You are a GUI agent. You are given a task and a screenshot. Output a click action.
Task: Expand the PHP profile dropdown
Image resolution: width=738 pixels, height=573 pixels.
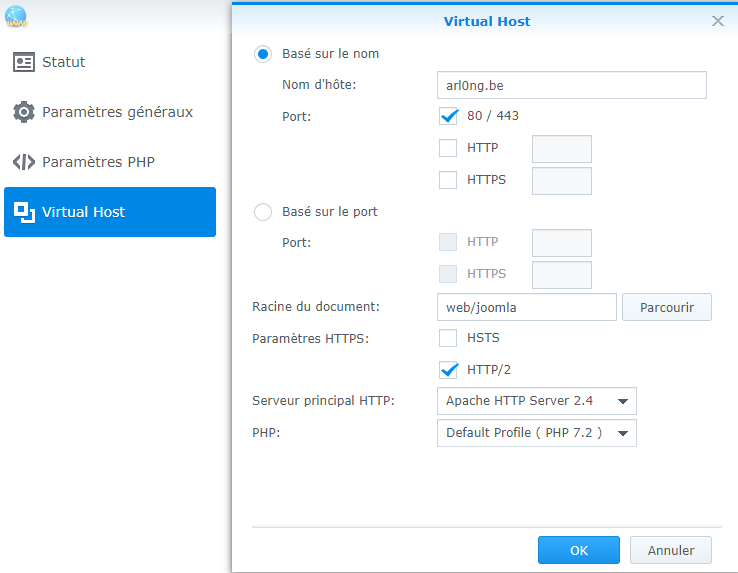point(537,433)
